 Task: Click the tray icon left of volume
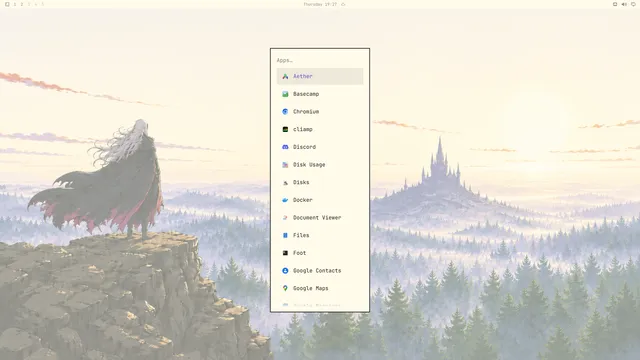[x=615, y=4]
